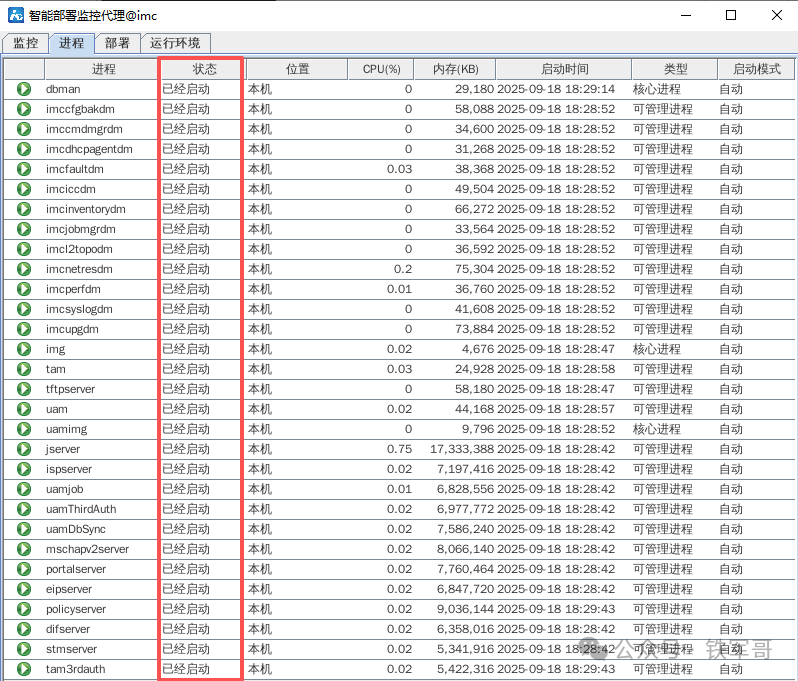Click the status icon for tftpserver row

[x=24, y=389]
